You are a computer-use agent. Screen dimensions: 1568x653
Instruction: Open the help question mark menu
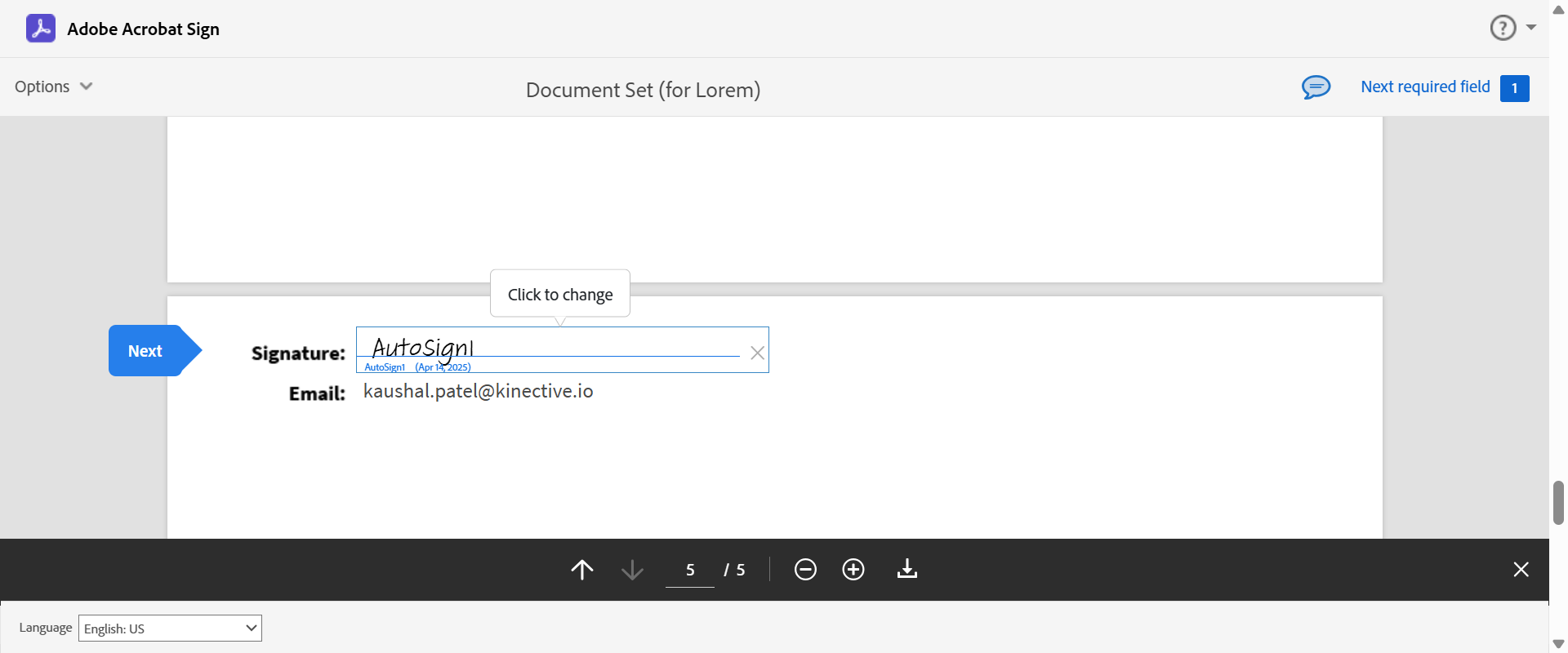(x=1503, y=28)
